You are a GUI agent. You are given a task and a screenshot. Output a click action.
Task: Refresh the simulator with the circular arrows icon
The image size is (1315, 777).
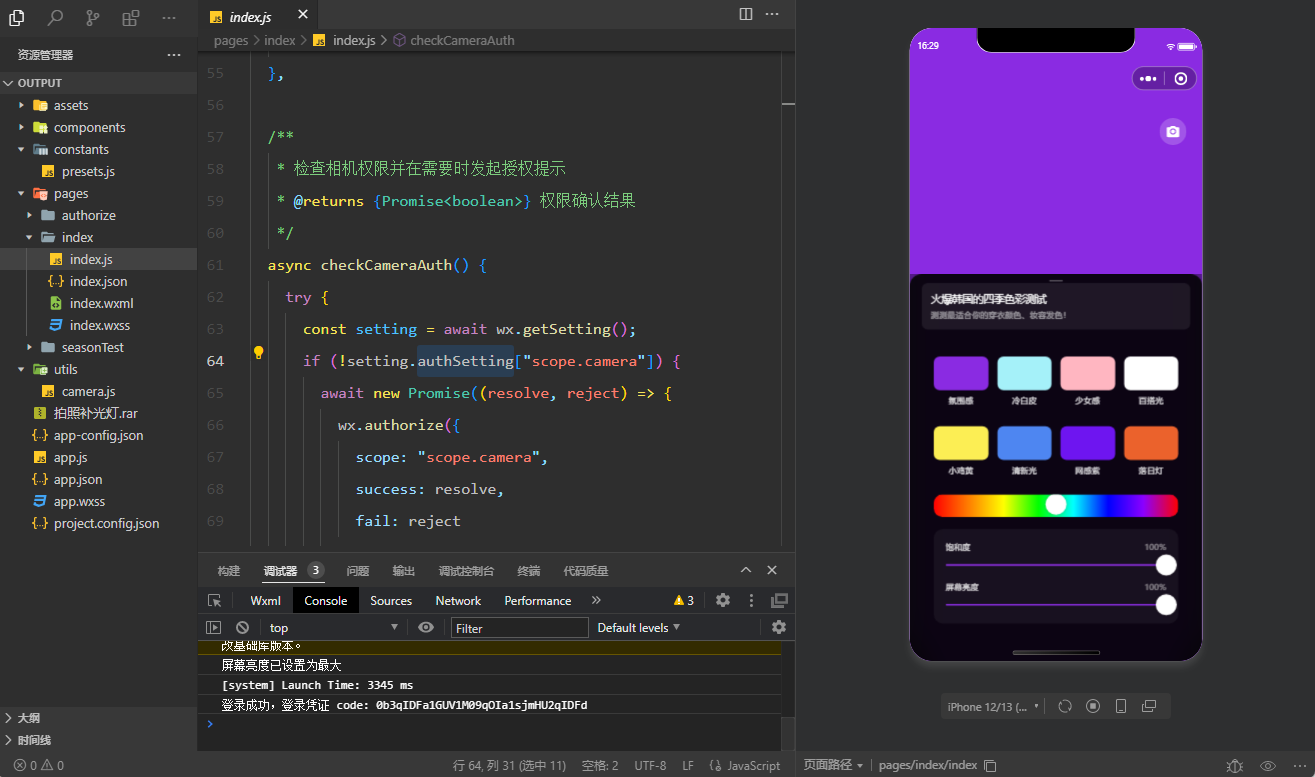[1065, 706]
